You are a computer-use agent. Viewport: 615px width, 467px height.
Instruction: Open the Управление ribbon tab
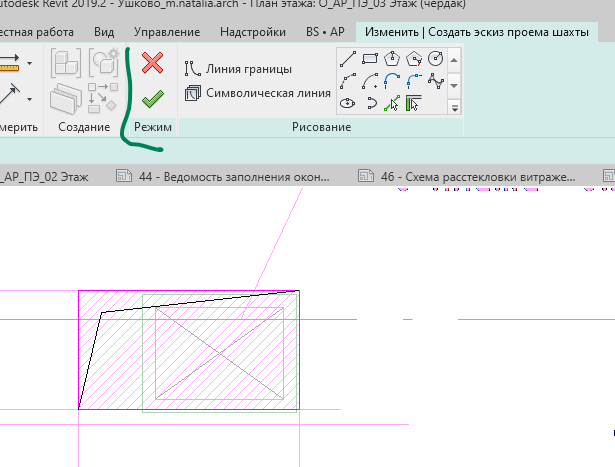point(167,32)
